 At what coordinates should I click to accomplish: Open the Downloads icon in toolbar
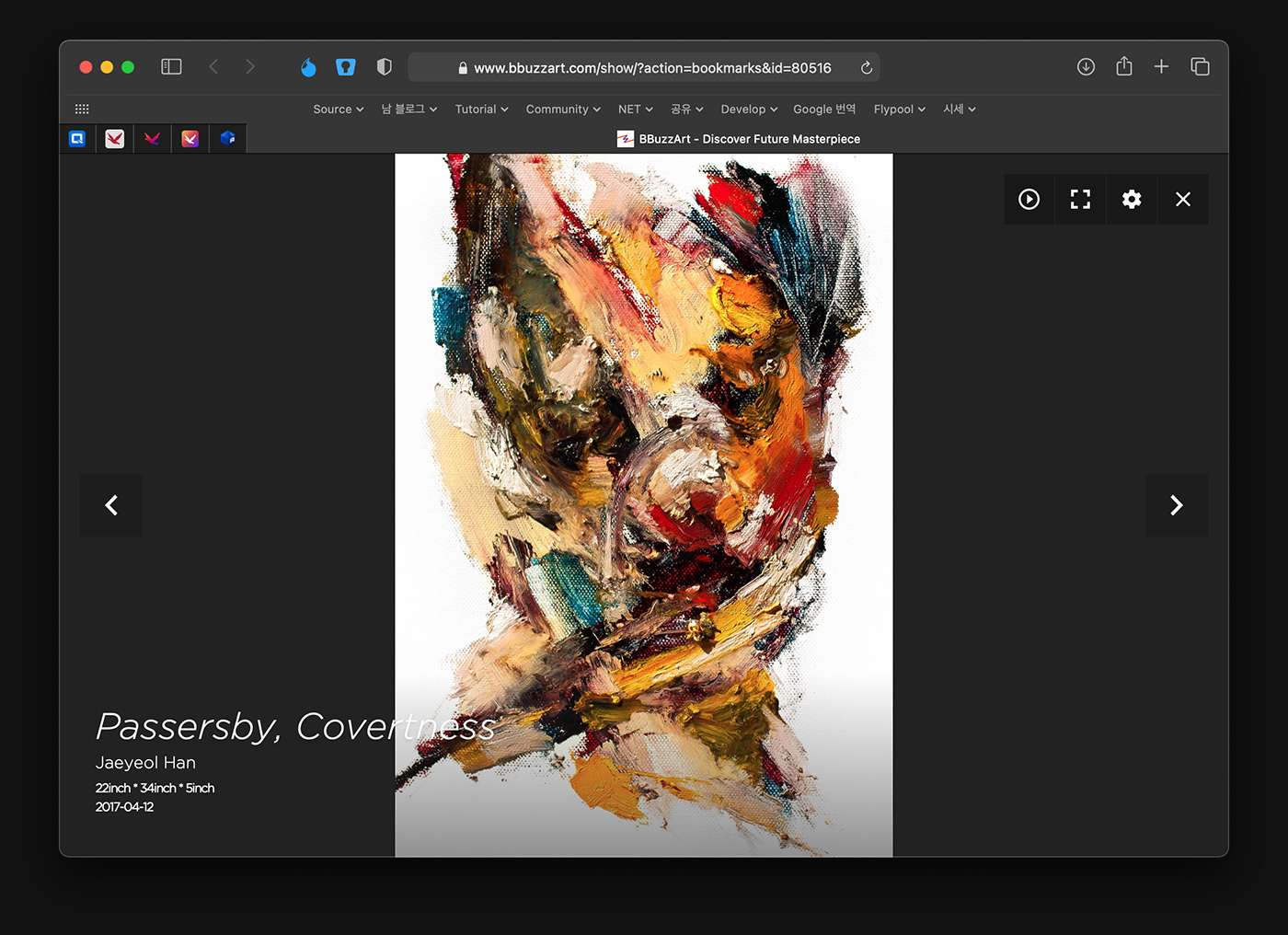(1086, 67)
